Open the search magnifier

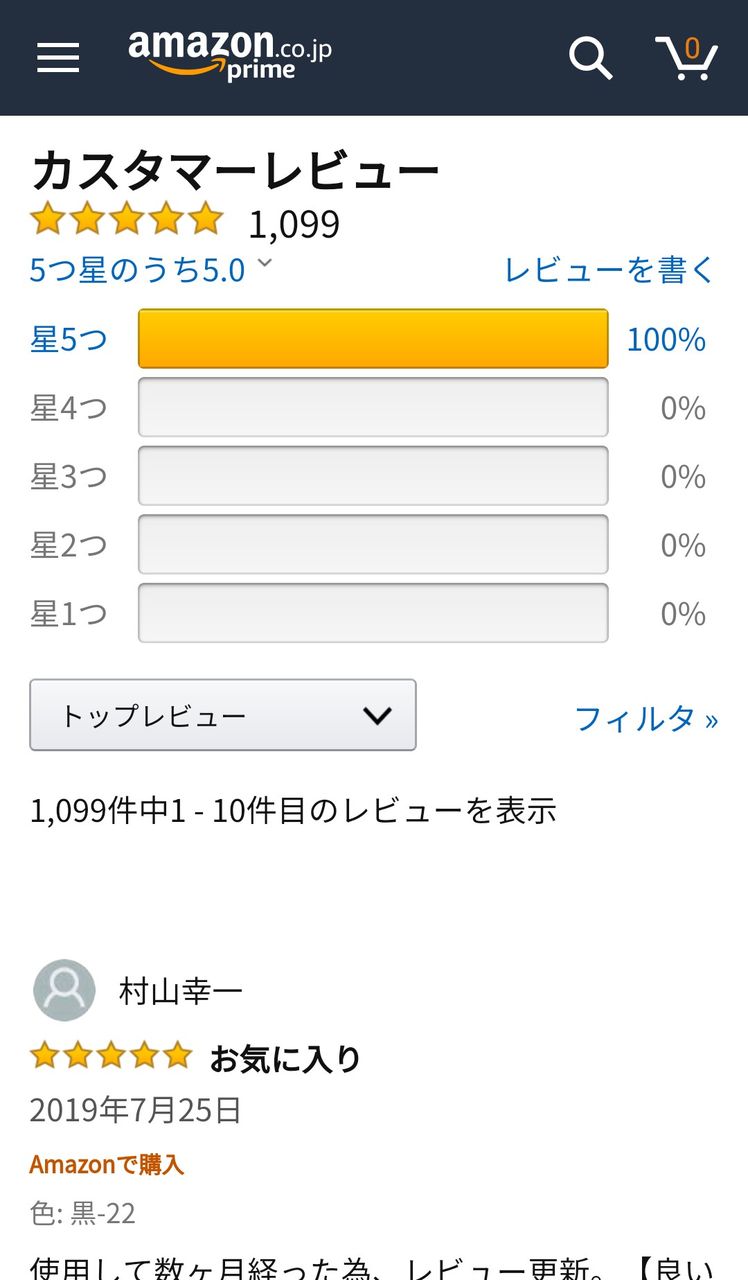590,58
